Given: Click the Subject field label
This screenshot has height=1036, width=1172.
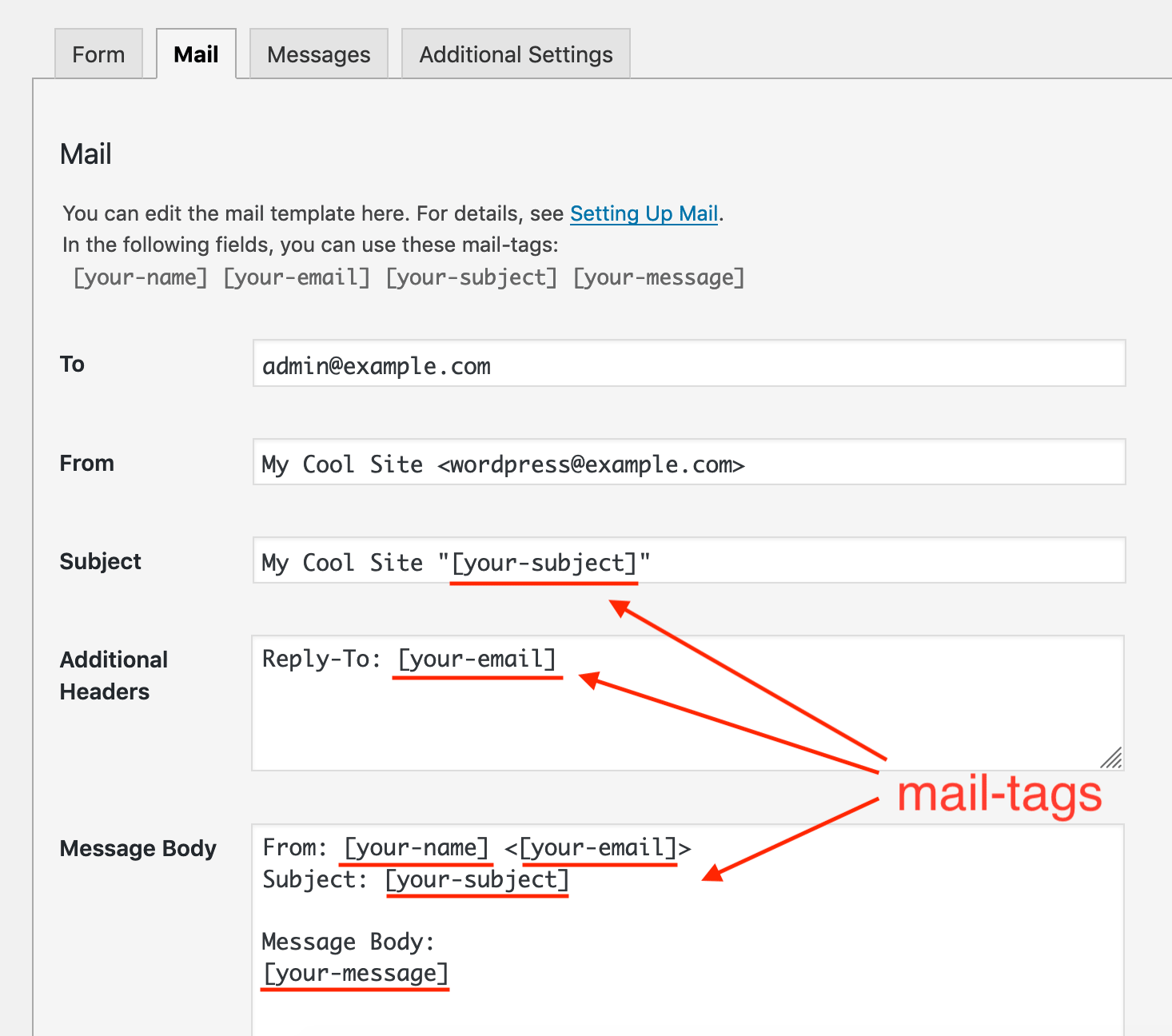Looking at the screenshot, I should (100, 562).
